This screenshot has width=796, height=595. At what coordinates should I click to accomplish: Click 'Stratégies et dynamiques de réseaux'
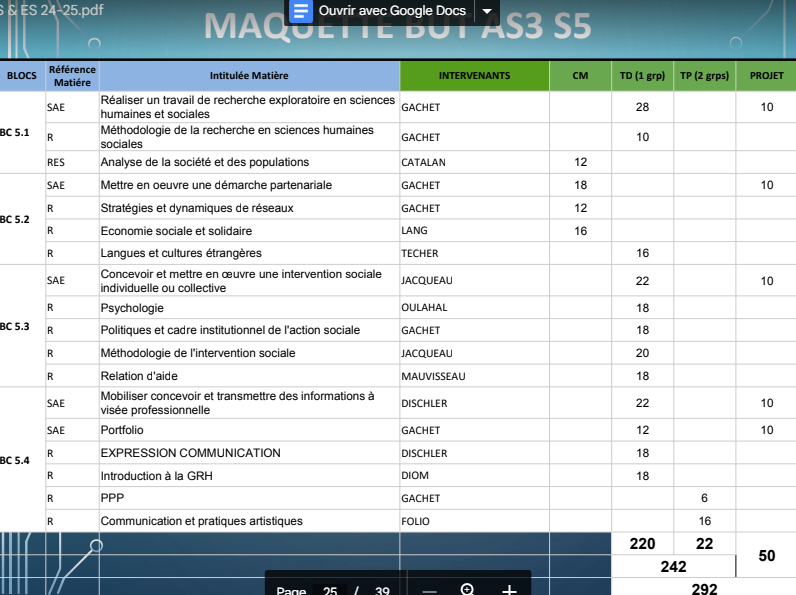pos(197,208)
